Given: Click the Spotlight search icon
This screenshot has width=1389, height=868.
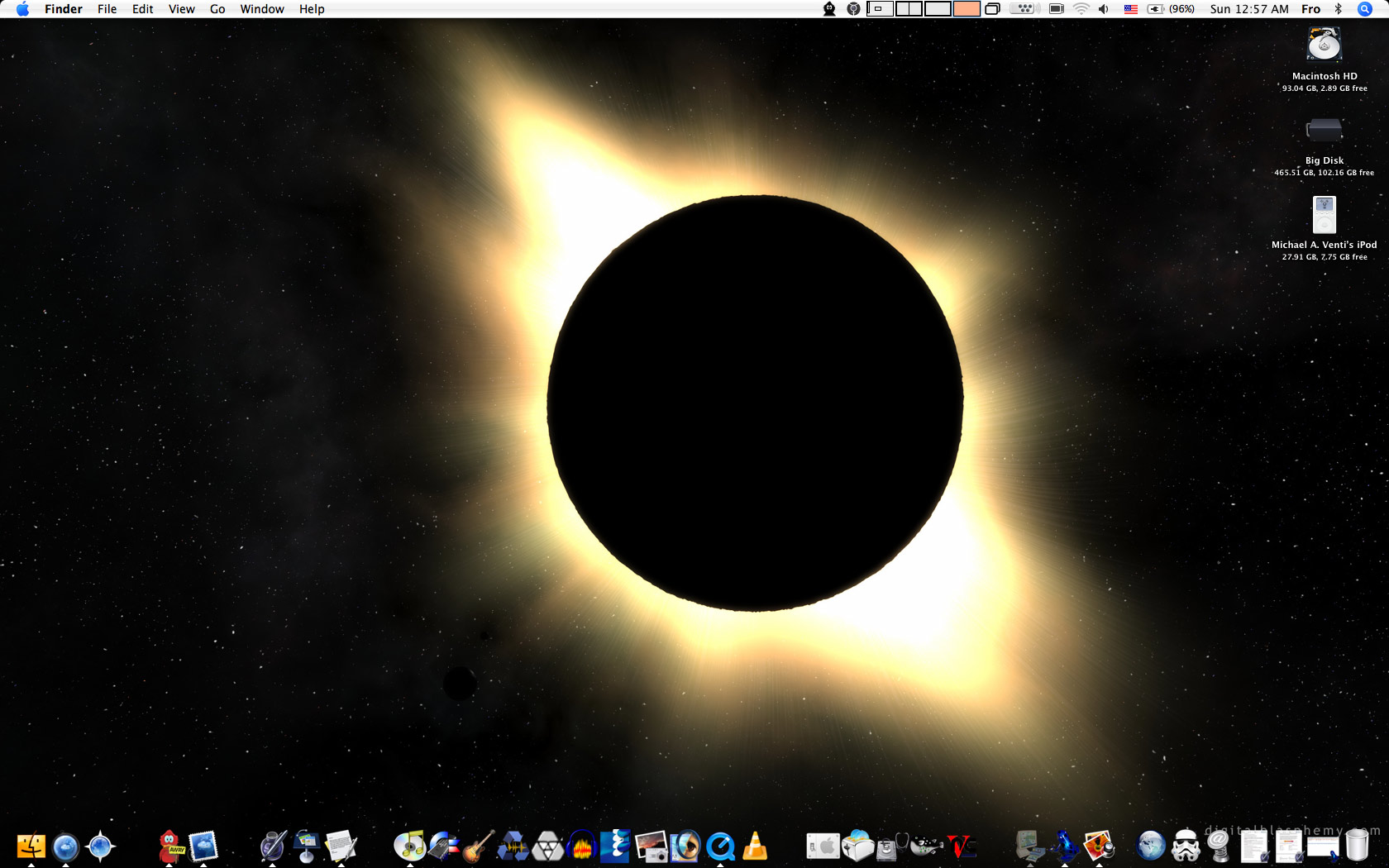Looking at the screenshot, I should pyautogui.click(x=1365, y=9).
